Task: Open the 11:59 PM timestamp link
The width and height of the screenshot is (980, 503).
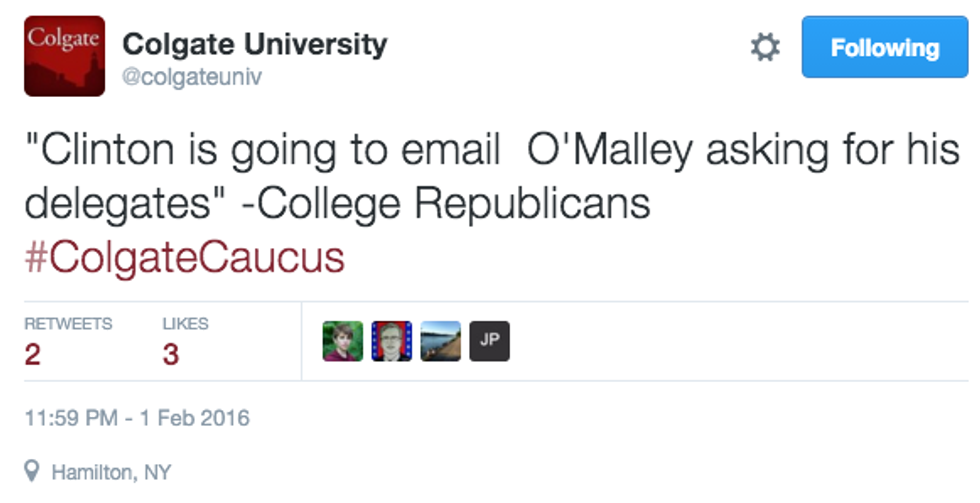Action: 76,417
